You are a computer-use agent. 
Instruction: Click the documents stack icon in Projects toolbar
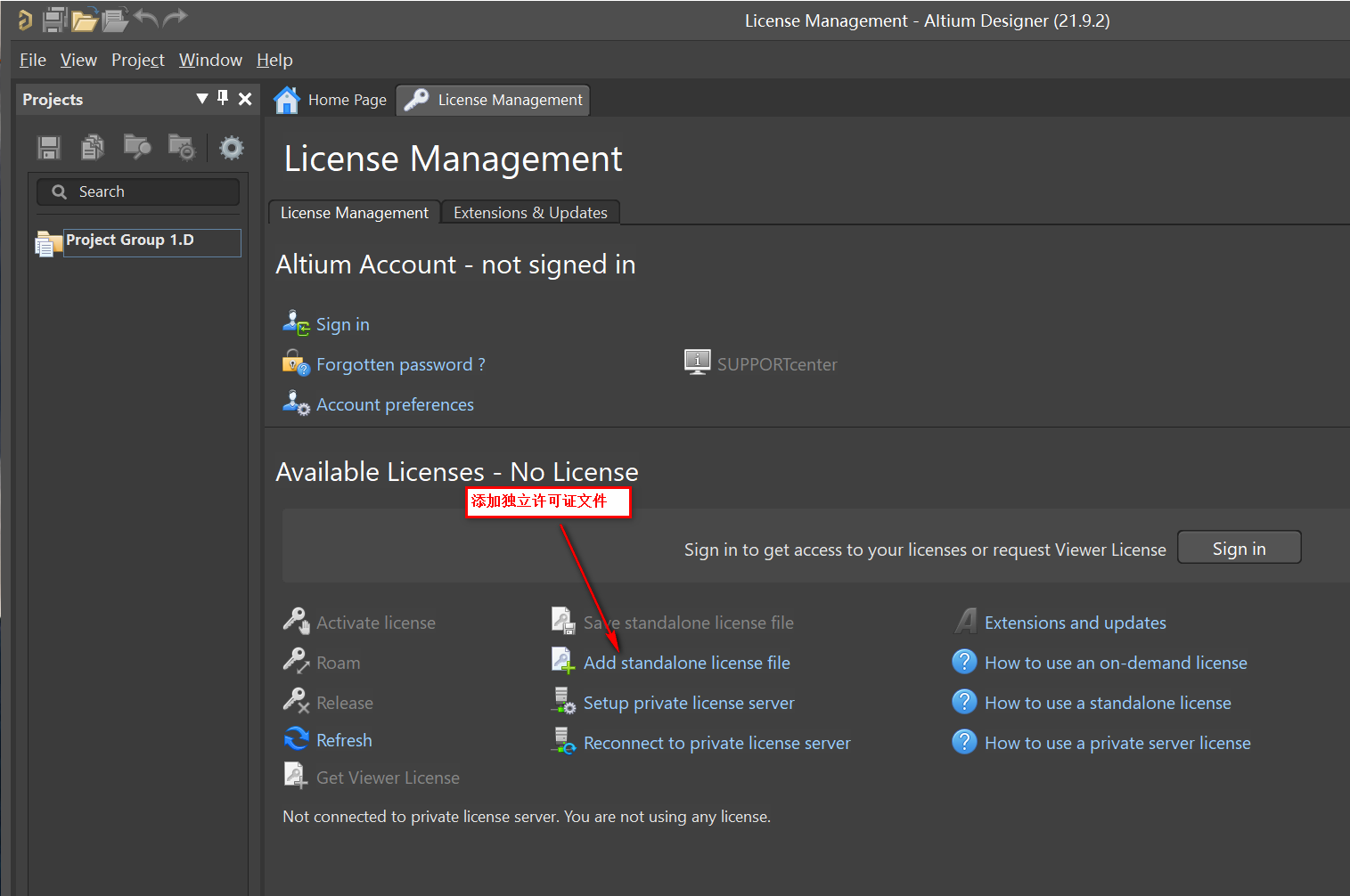coord(93,147)
